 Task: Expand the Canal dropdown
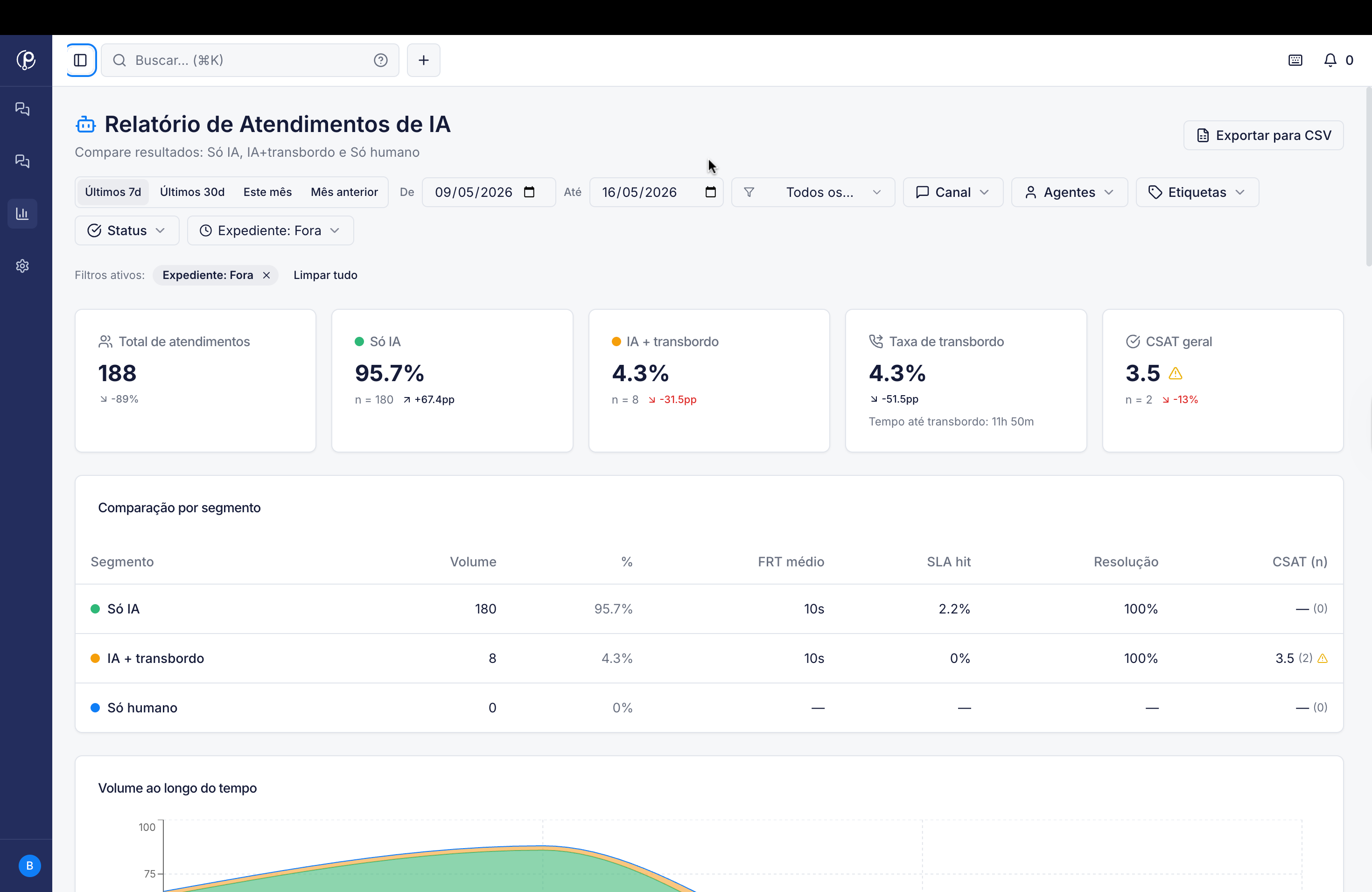tap(953, 192)
